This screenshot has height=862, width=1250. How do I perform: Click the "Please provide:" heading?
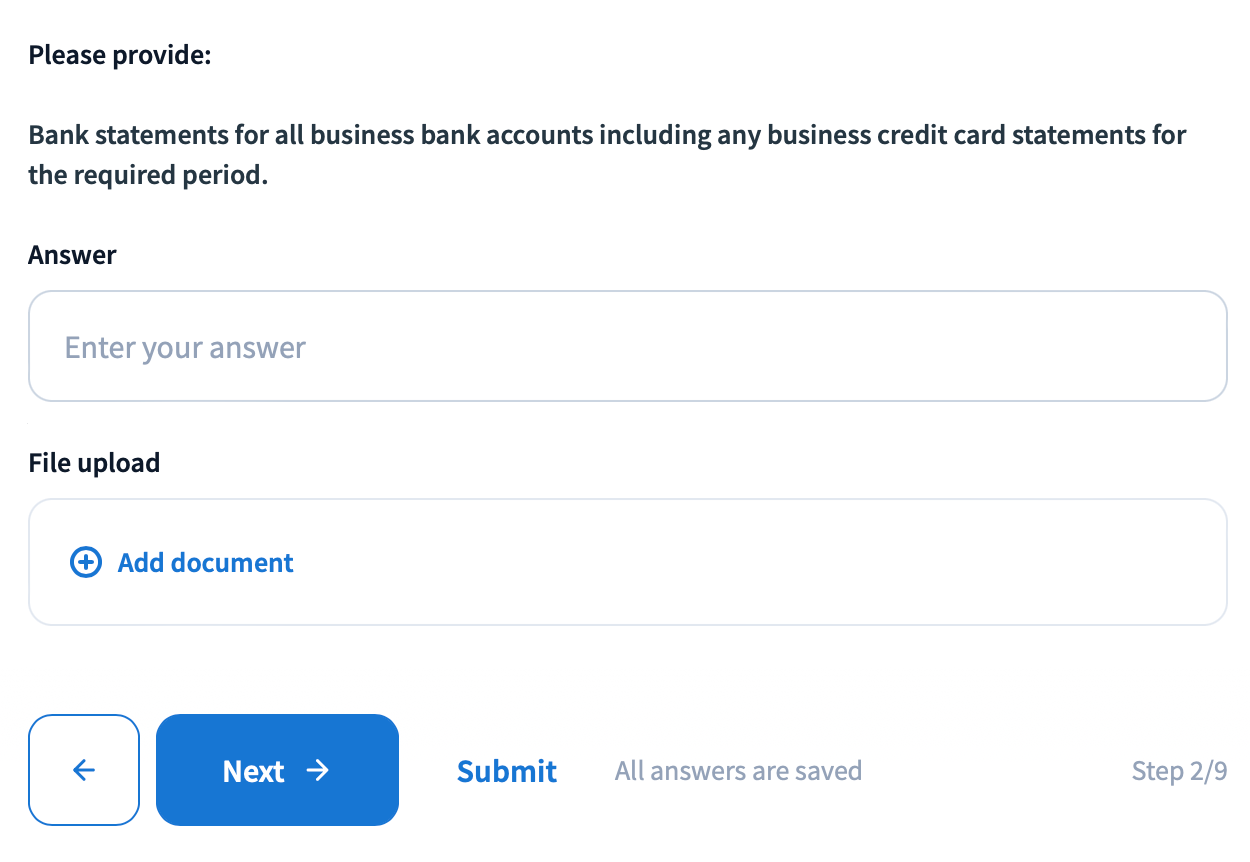[120, 54]
